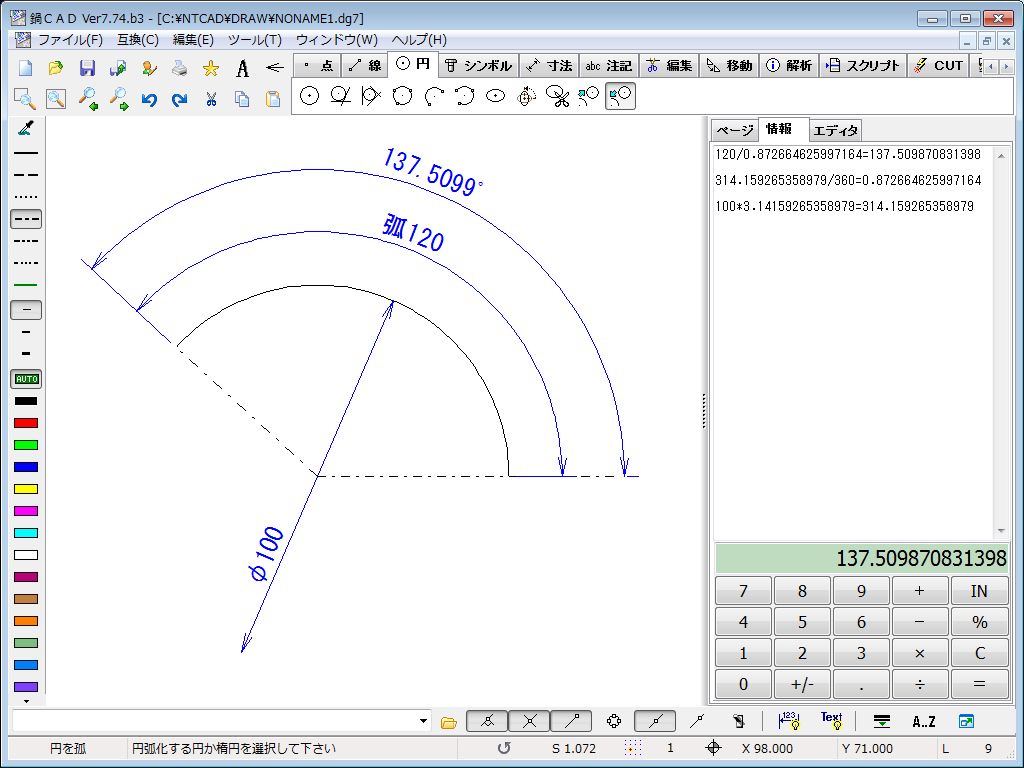Click the paste clipboard icon
The height and width of the screenshot is (768, 1024).
point(273,99)
